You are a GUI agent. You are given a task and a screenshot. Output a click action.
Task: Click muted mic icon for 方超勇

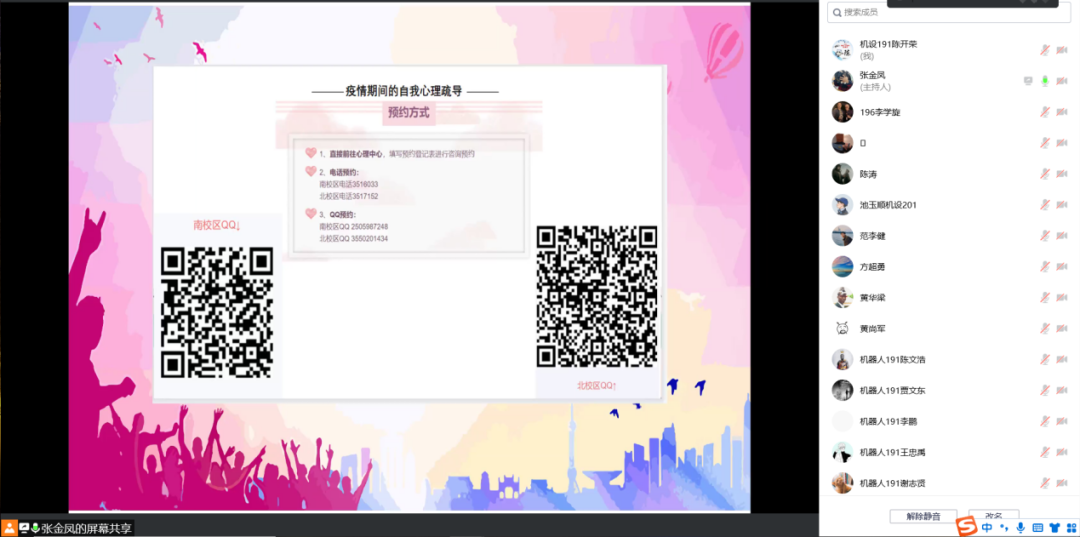tap(1045, 266)
